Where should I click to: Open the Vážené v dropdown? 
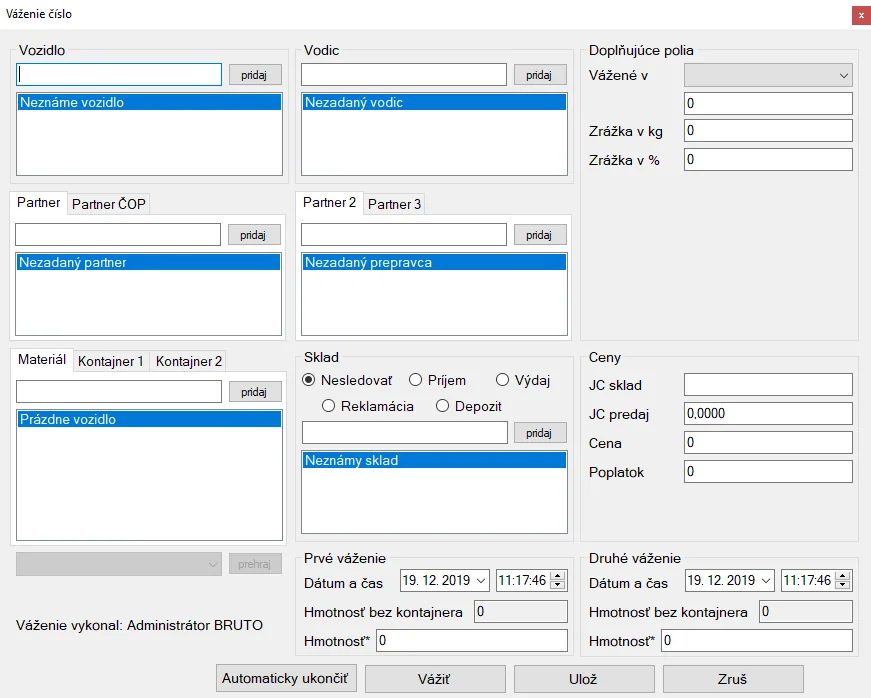[768, 75]
